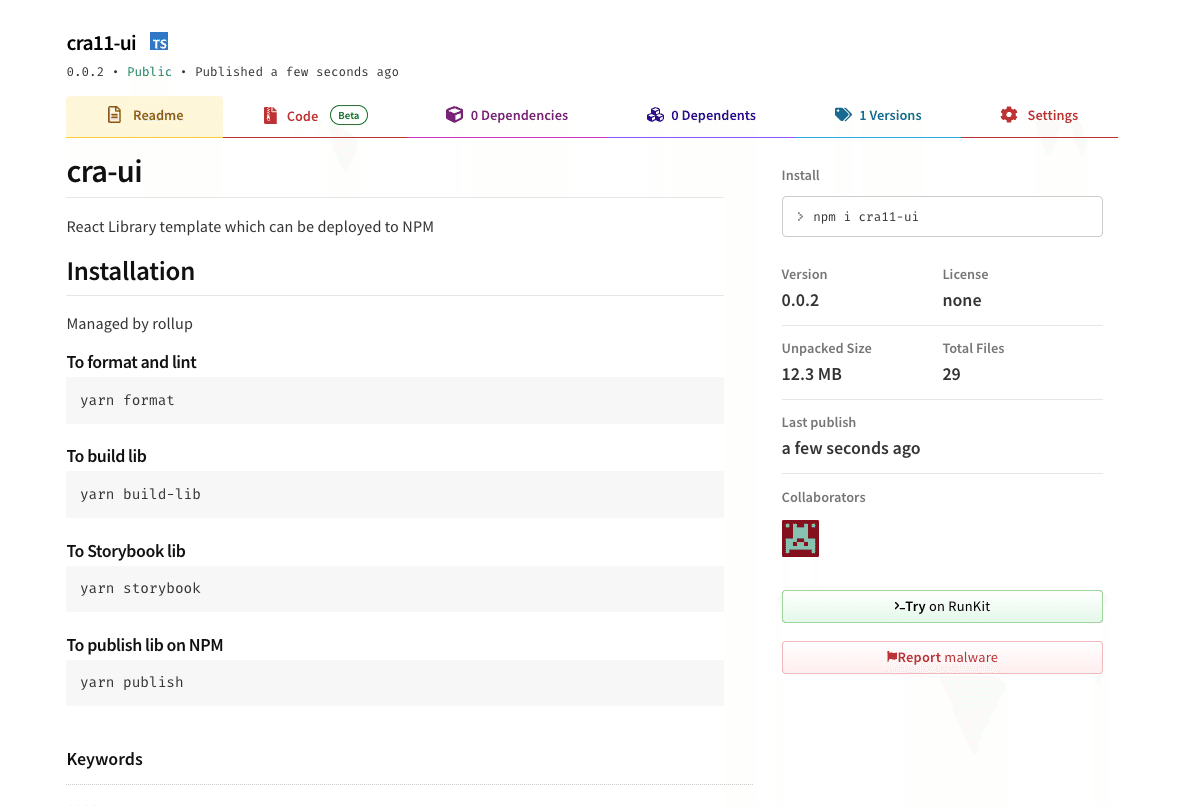This screenshot has height=806, width=1186.
Task: Open the 0 Dependencies tab
Action: click(x=507, y=116)
